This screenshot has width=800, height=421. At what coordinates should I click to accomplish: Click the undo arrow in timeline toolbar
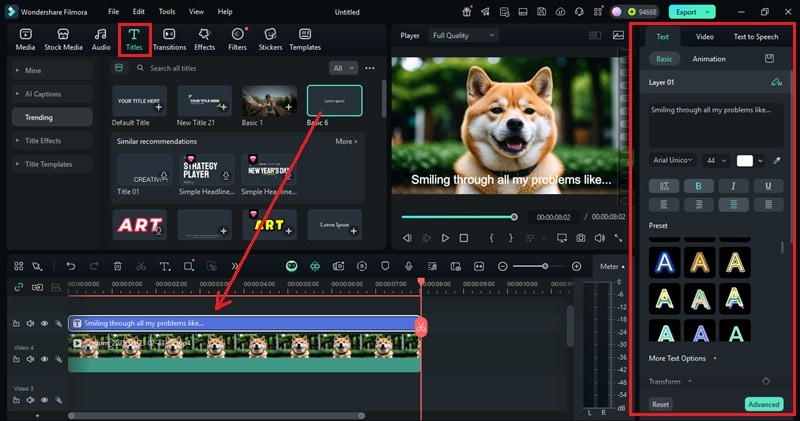[x=71, y=266]
